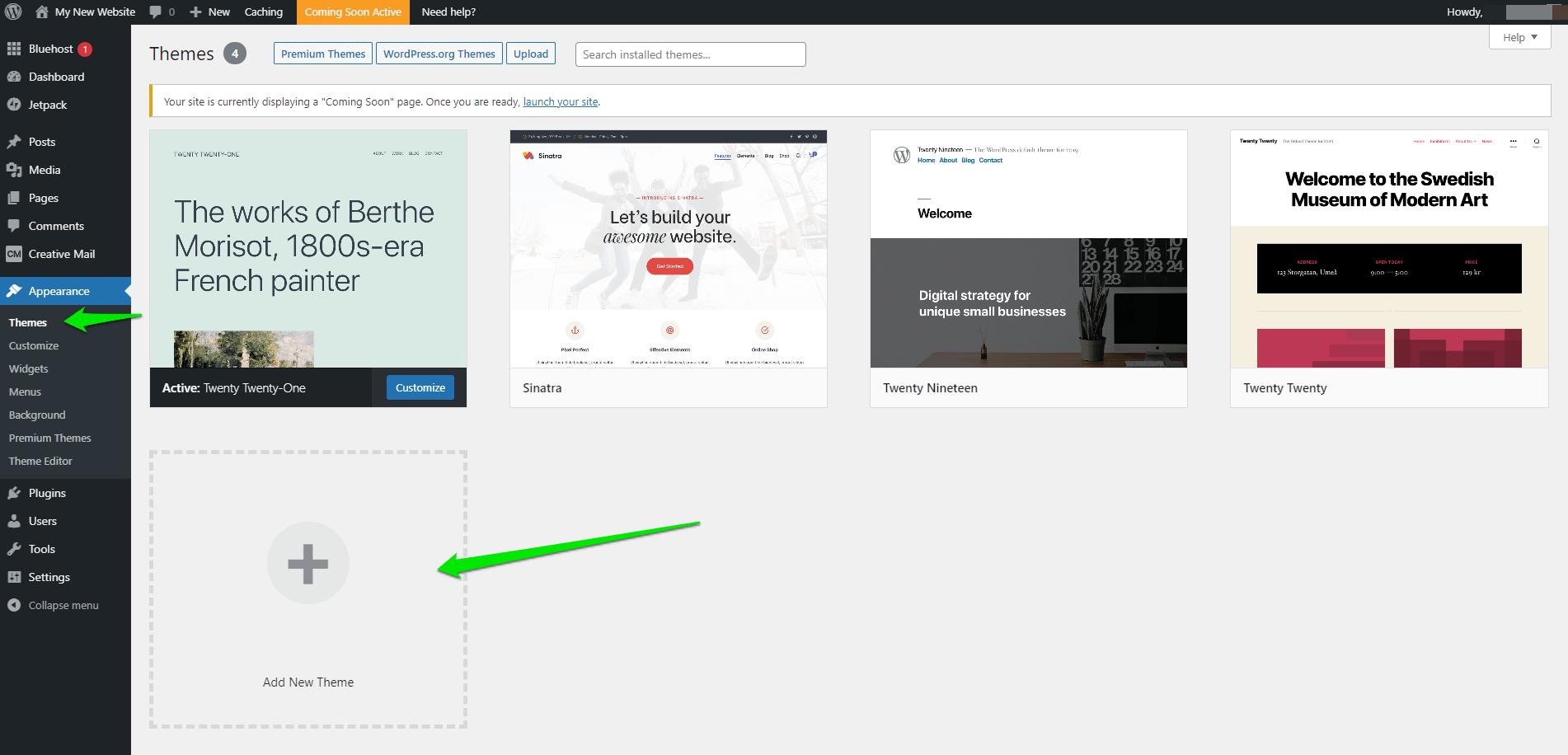Open comment notifications in top bar
The width and height of the screenshot is (1568, 755).
(x=162, y=12)
